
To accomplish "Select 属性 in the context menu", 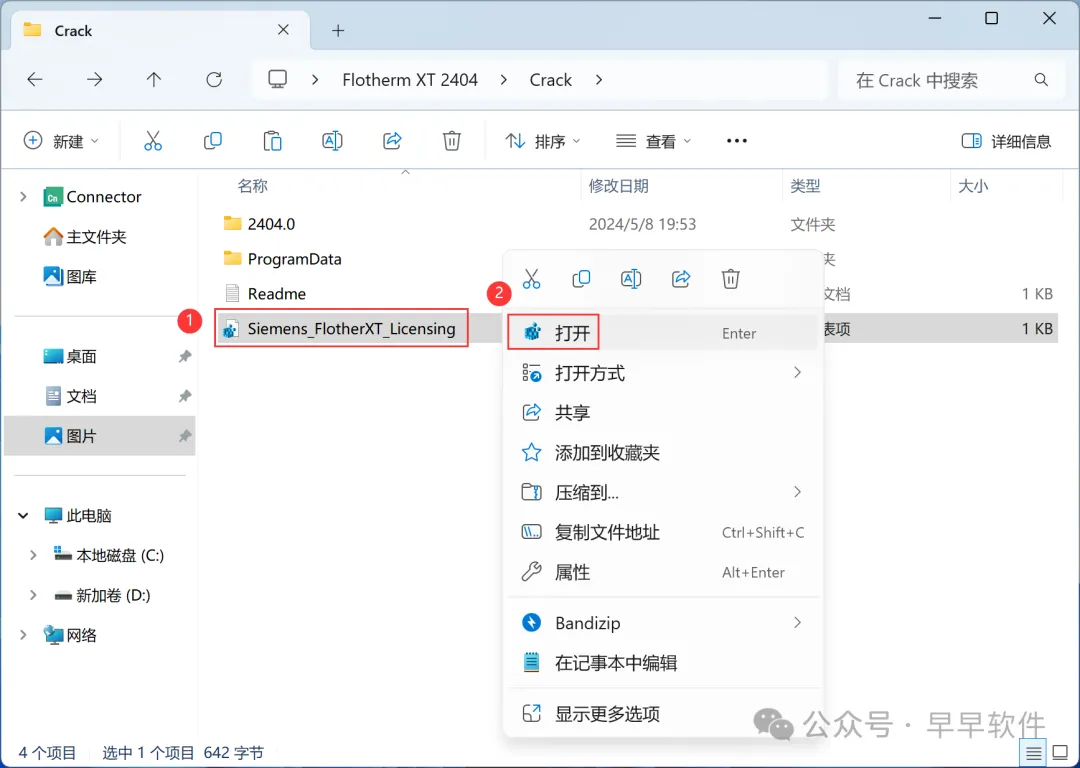I will (x=662, y=572).
